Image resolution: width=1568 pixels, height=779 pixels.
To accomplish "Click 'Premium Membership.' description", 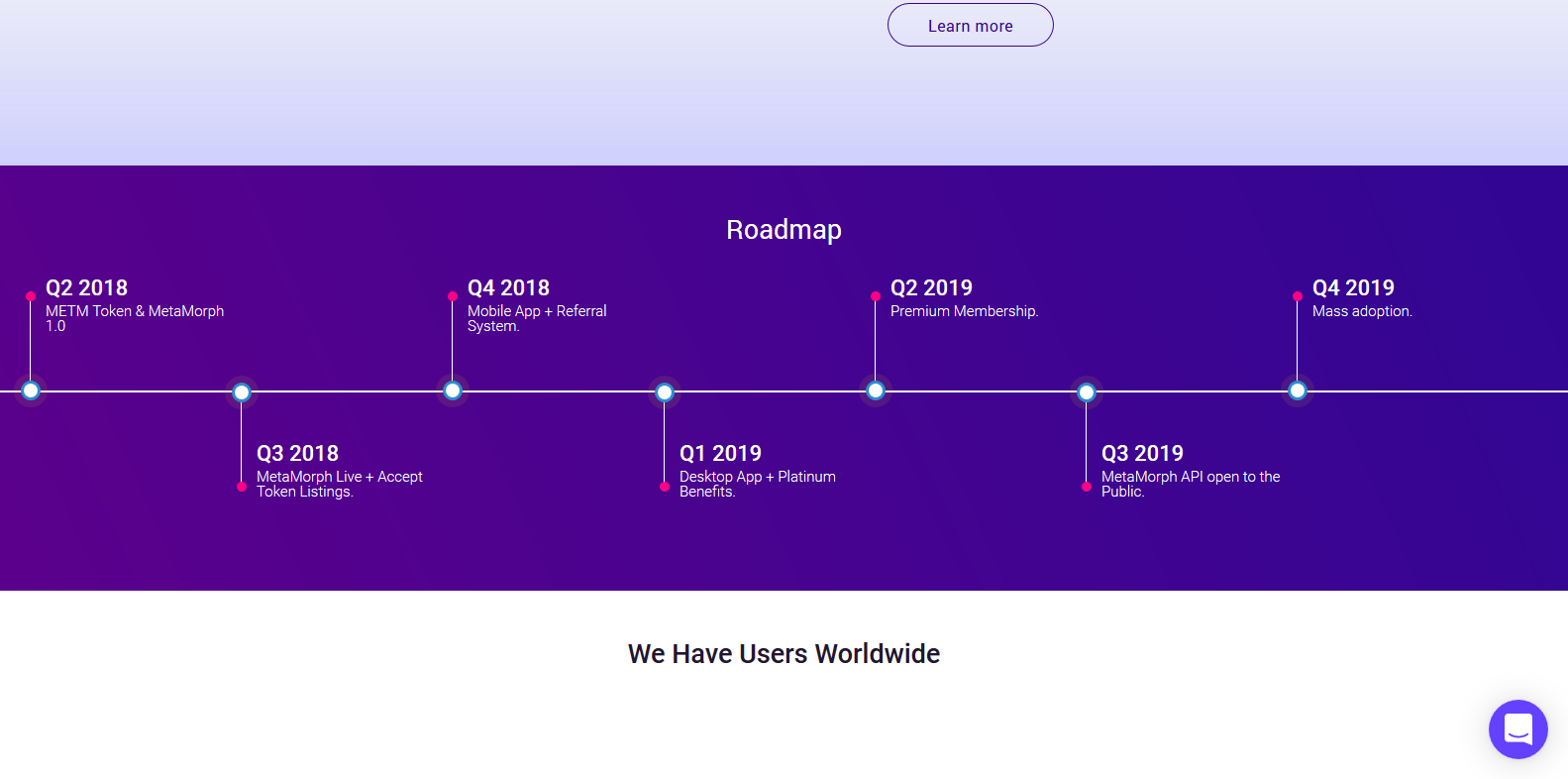I will pos(964,311).
